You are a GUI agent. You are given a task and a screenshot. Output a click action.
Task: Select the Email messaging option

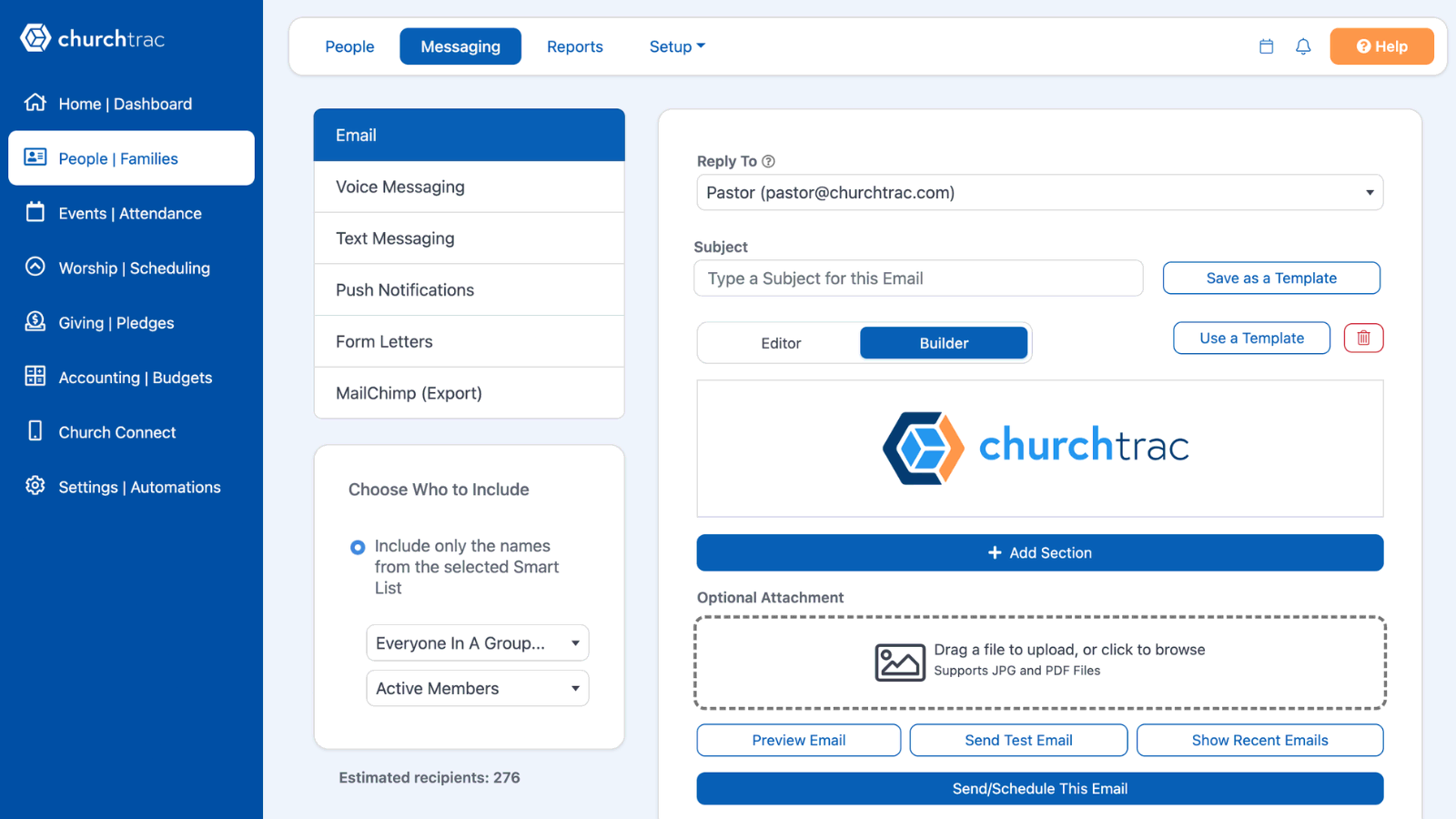click(470, 135)
